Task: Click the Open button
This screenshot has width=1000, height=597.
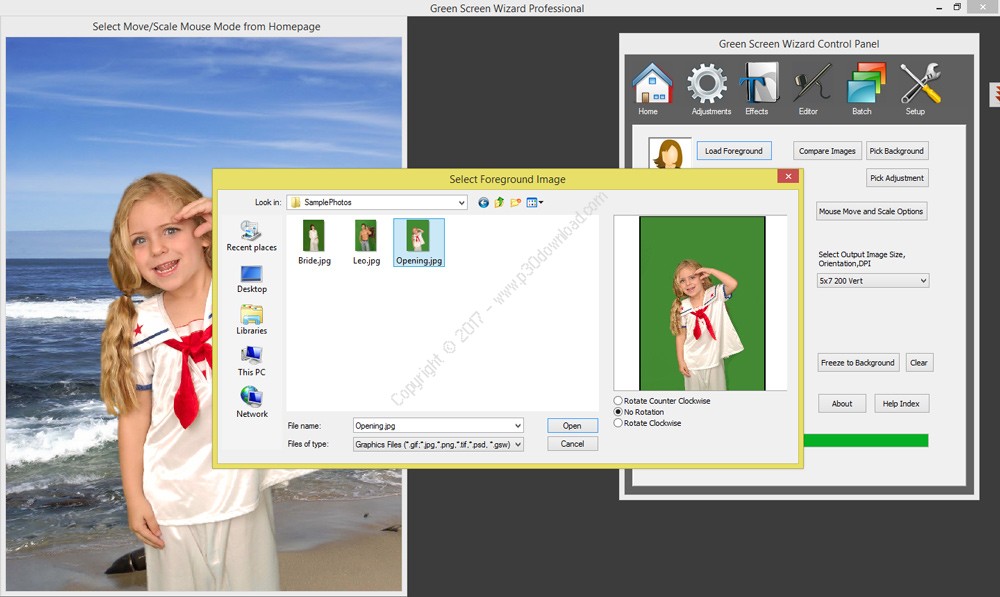Action: pyautogui.click(x=572, y=426)
